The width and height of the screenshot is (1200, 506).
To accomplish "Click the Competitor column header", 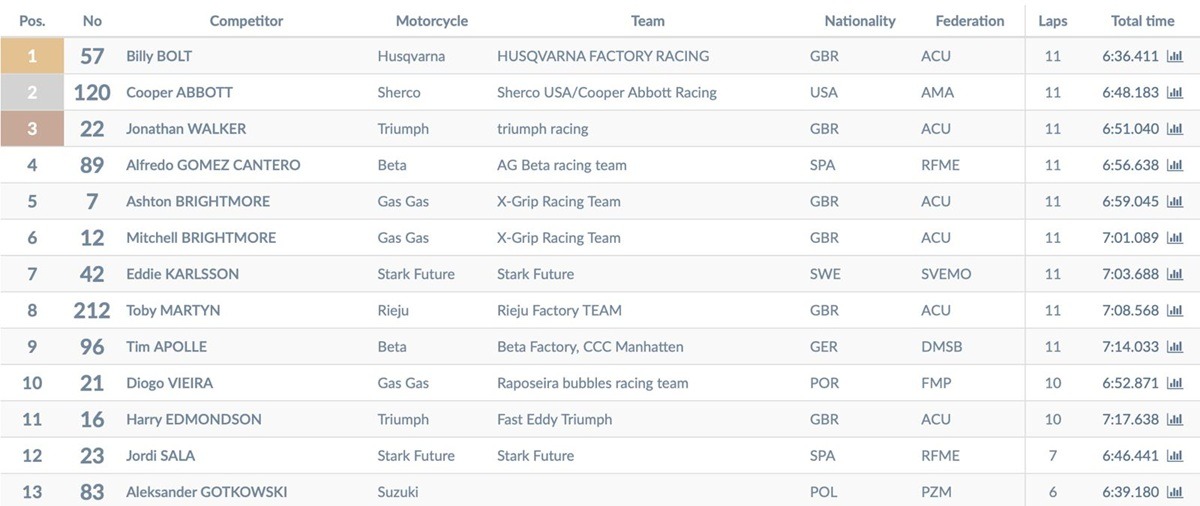I will click(246, 20).
